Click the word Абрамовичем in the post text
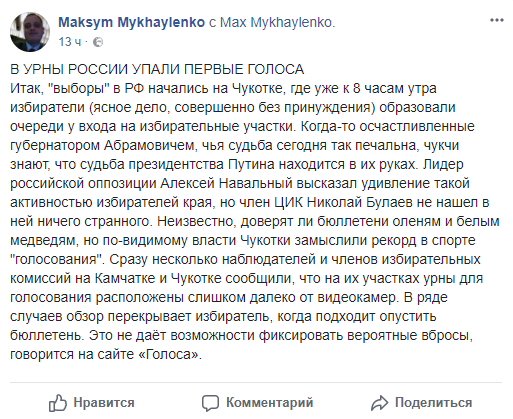Viewport: 513px width, 419px height. (x=149, y=145)
